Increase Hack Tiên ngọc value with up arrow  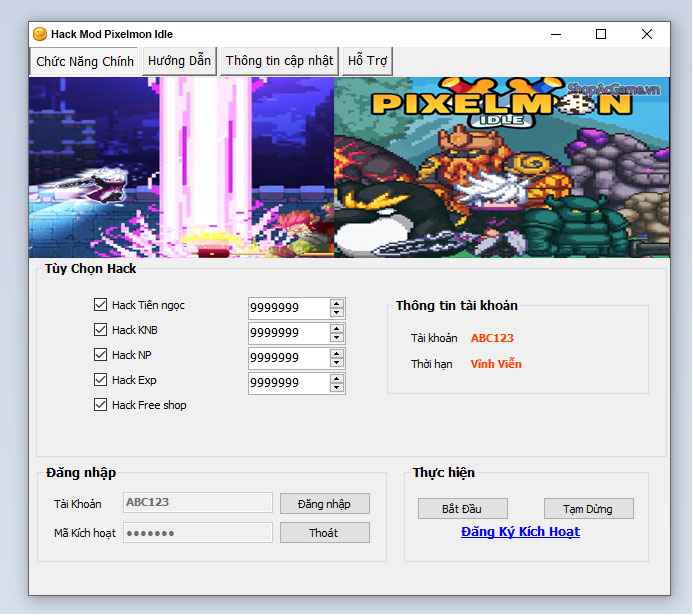coord(336,304)
